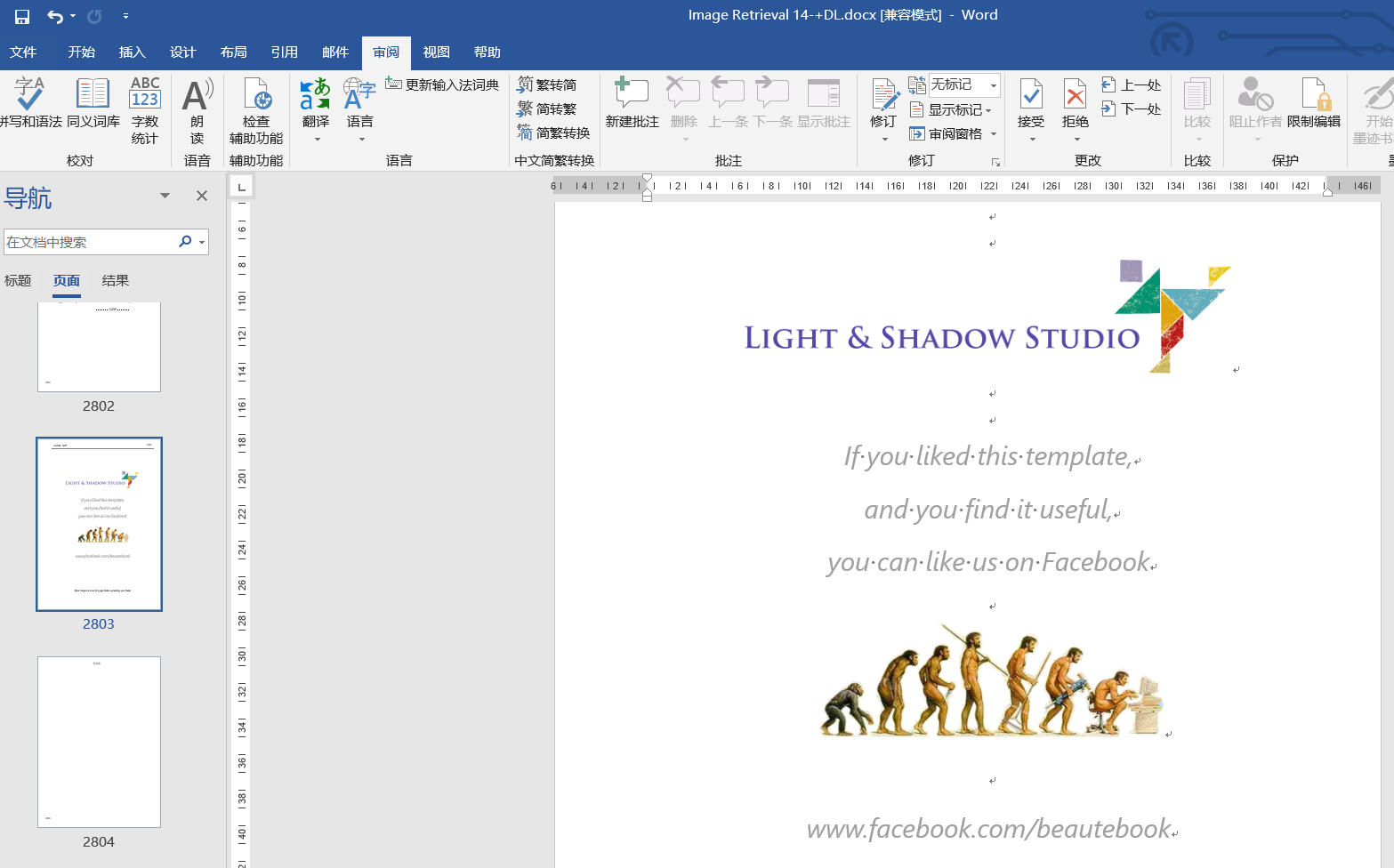Insert a New Comment (新建批注)
The height and width of the screenshot is (868, 1394).
point(633,103)
